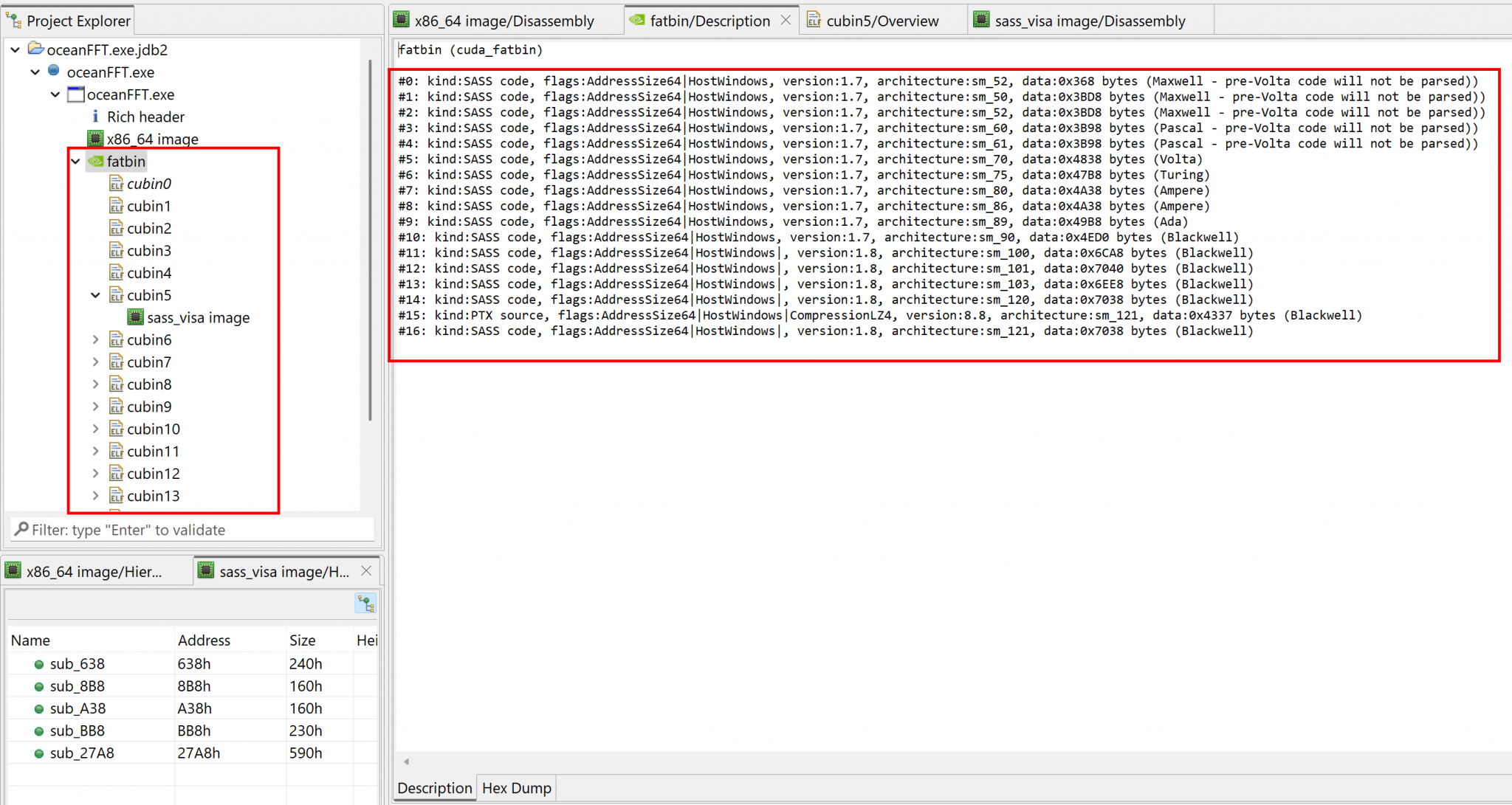Switch to the Hex Dump tab
1512x805 pixels.
coord(516,787)
